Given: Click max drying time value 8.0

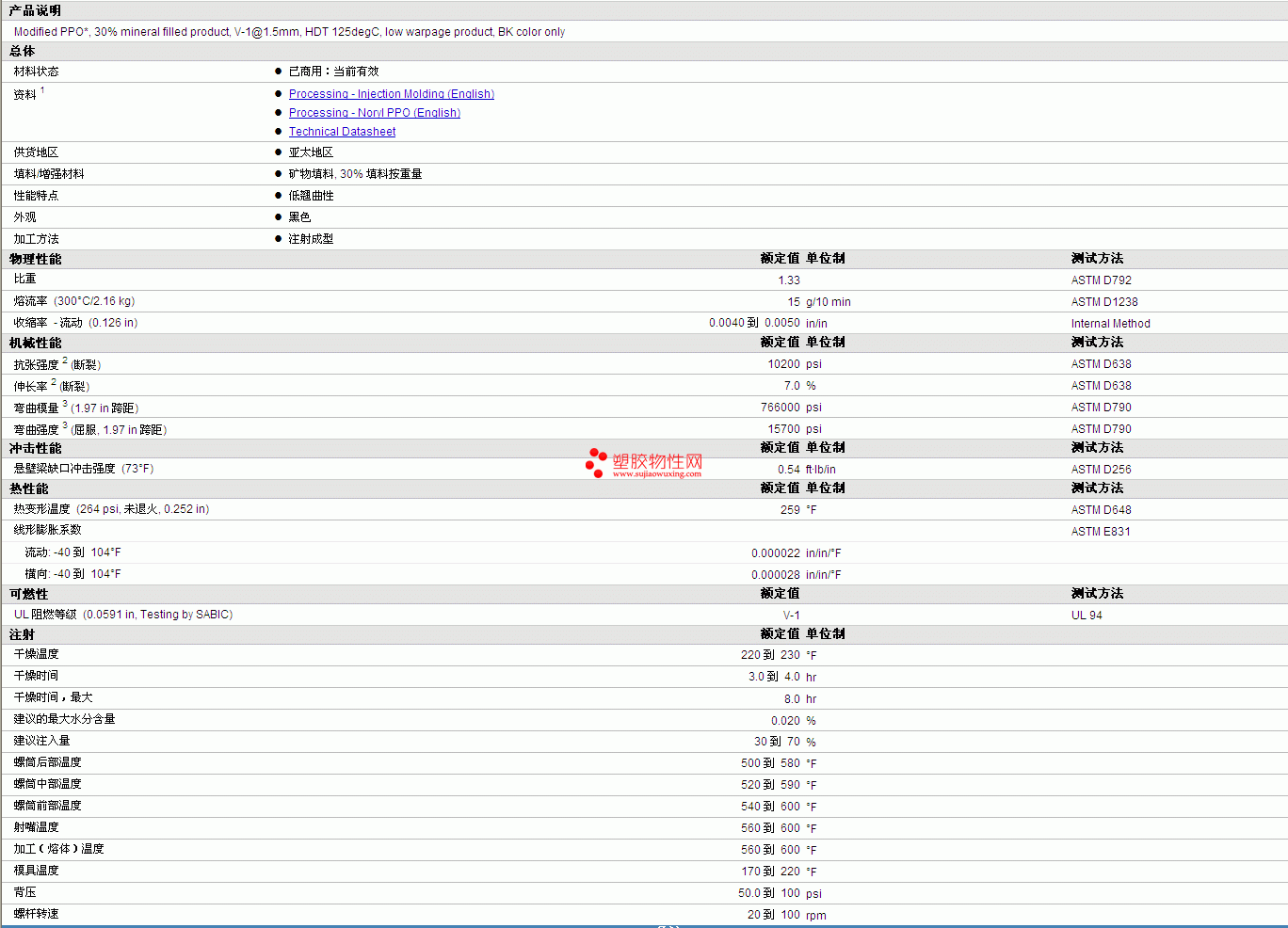Looking at the screenshot, I should [x=792, y=699].
